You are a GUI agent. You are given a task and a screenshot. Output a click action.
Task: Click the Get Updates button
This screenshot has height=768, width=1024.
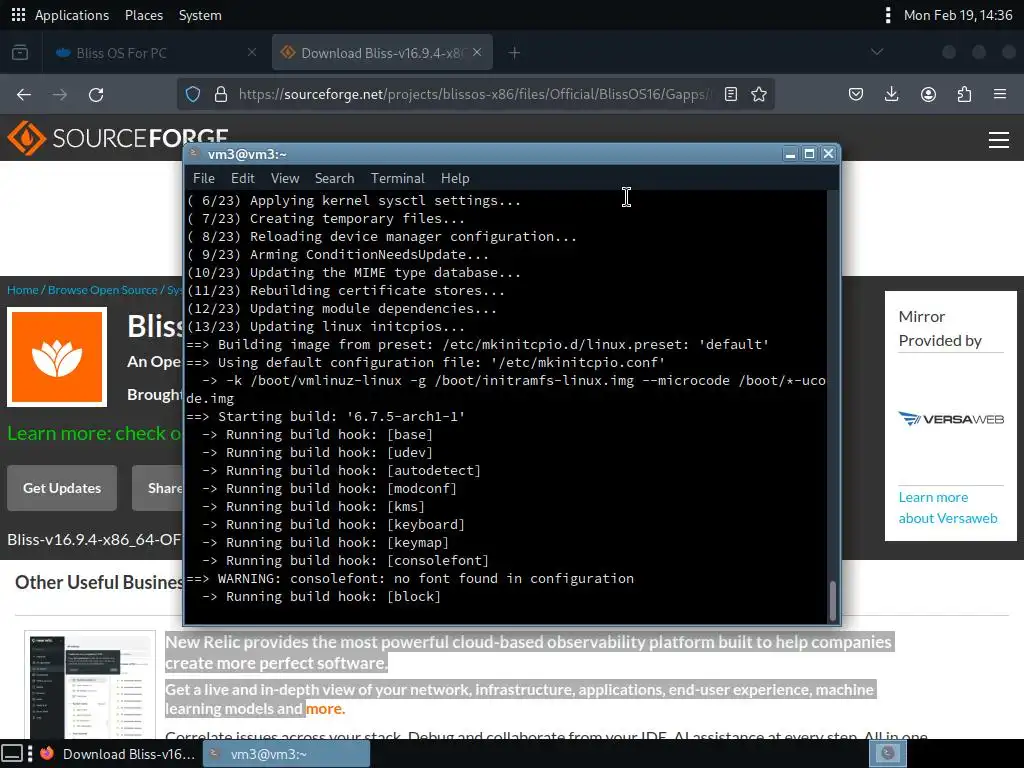point(62,488)
